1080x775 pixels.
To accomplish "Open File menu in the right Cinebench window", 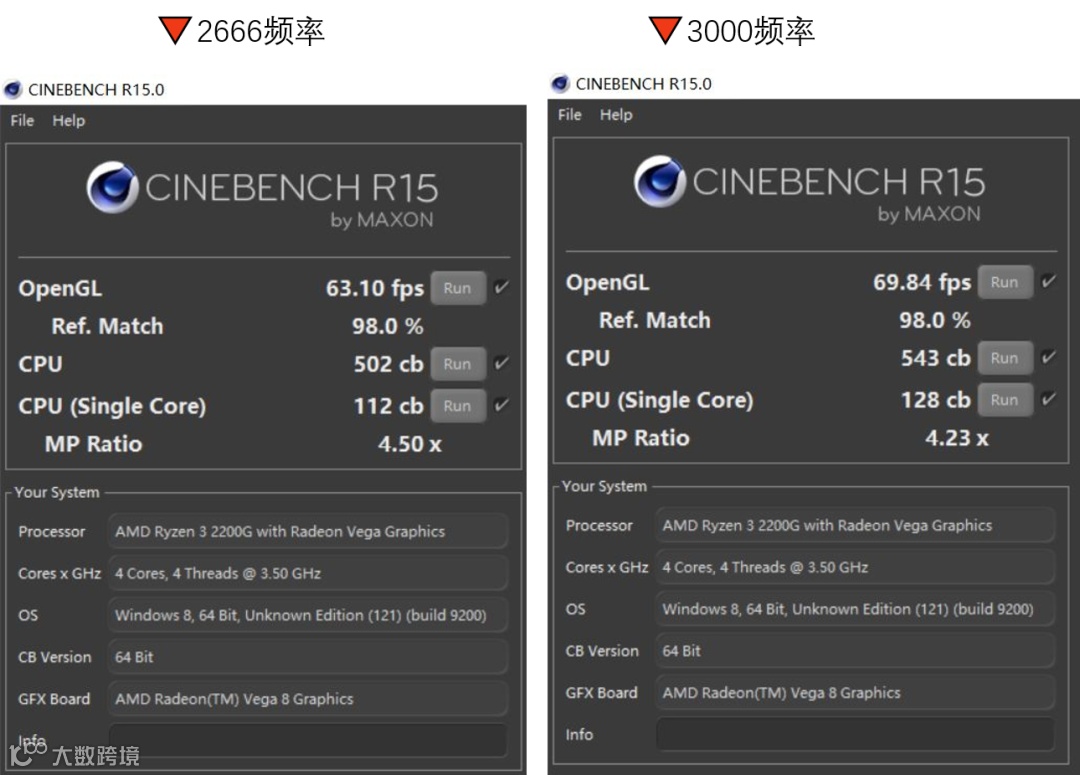I will pos(570,114).
